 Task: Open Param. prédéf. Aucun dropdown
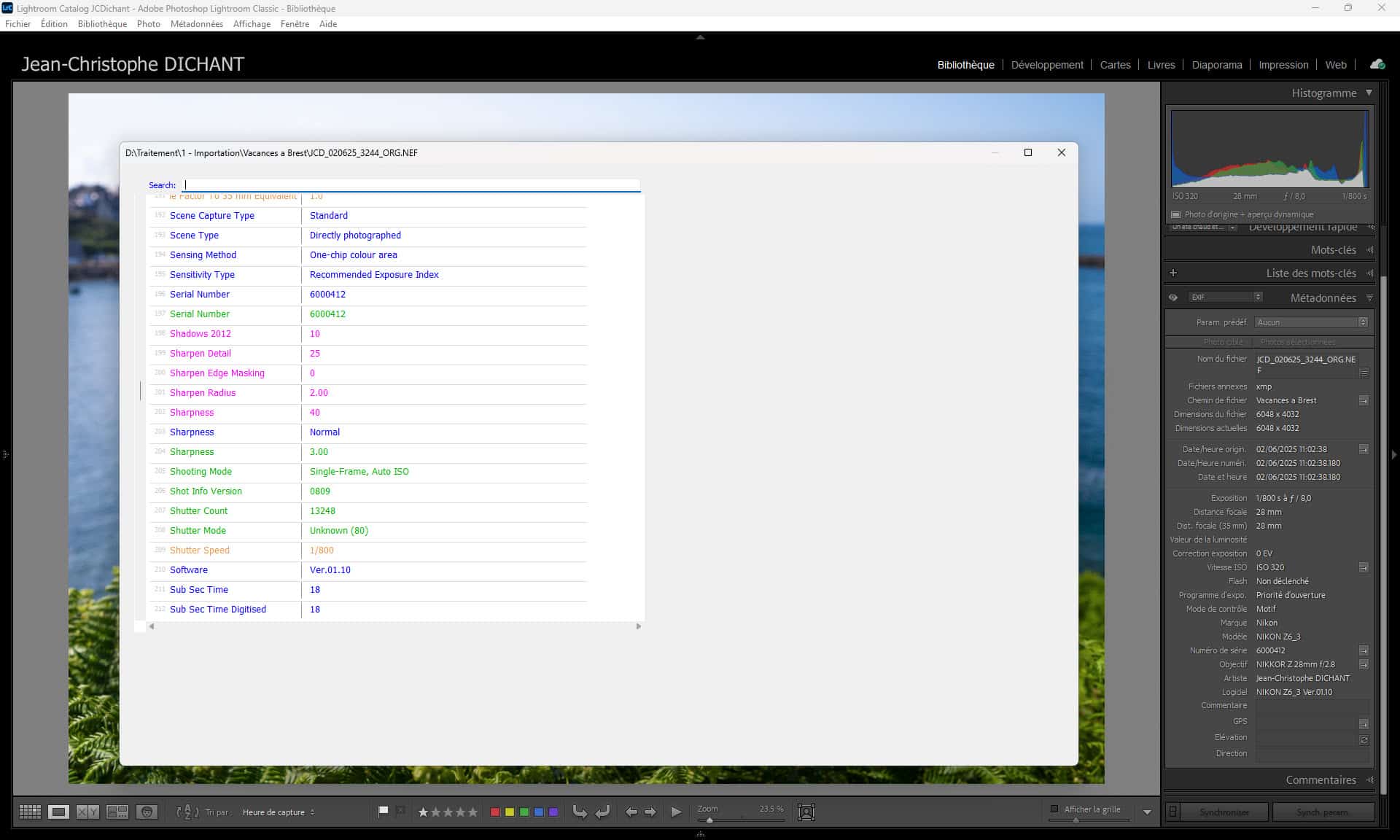click(1310, 322)
